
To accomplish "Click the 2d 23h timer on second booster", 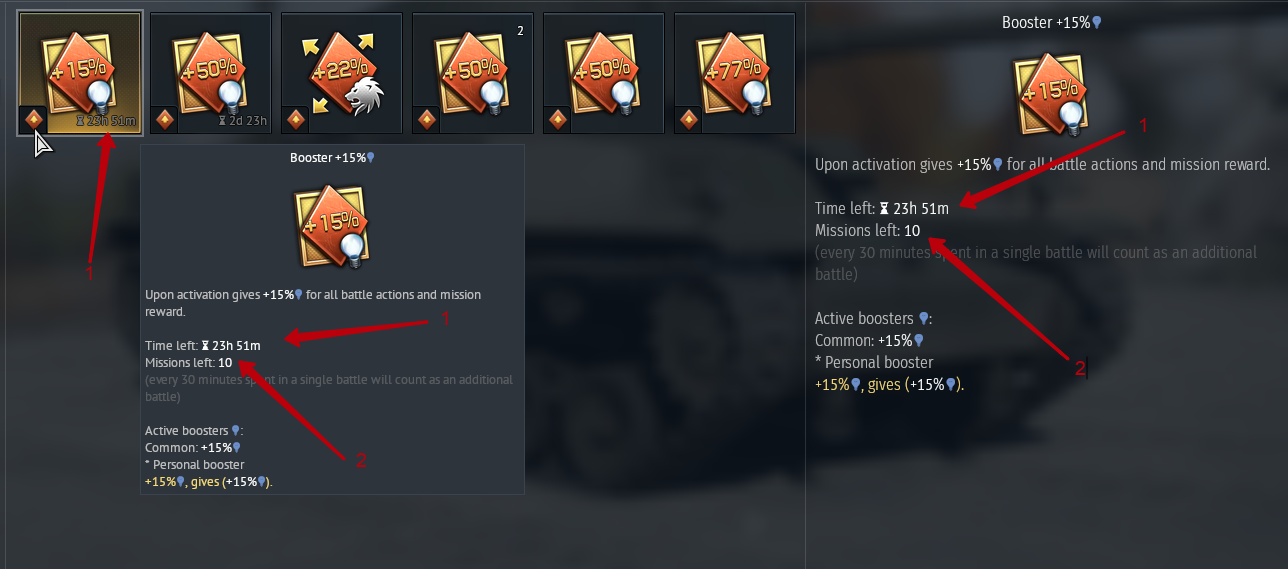I will (x=243, y=122).
